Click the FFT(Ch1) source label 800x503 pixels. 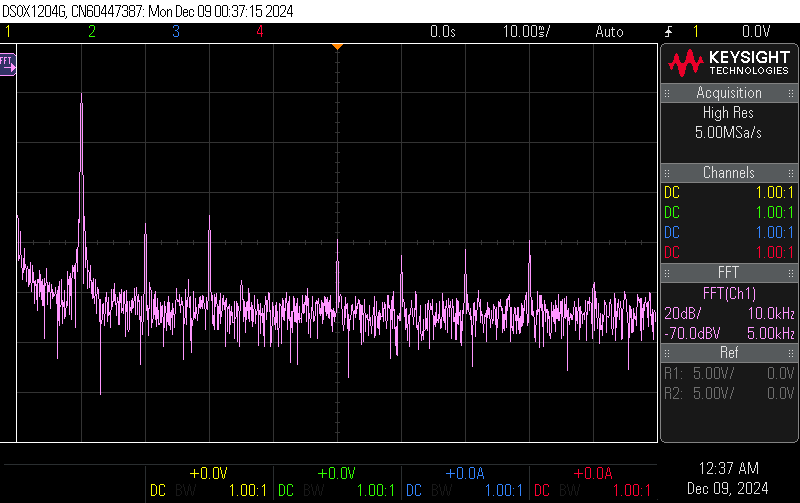tap(729, 293)
